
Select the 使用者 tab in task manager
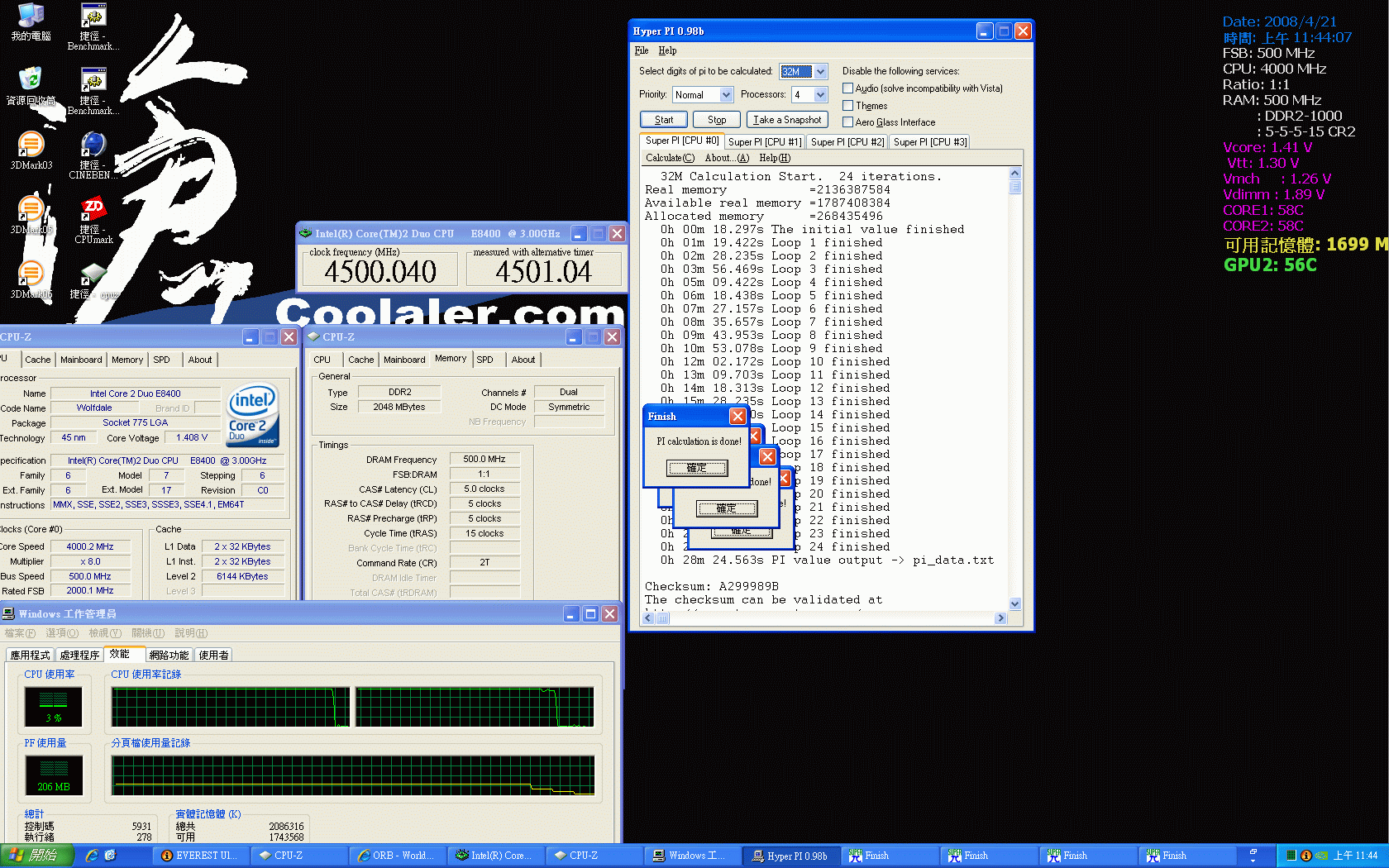[214, 655]
